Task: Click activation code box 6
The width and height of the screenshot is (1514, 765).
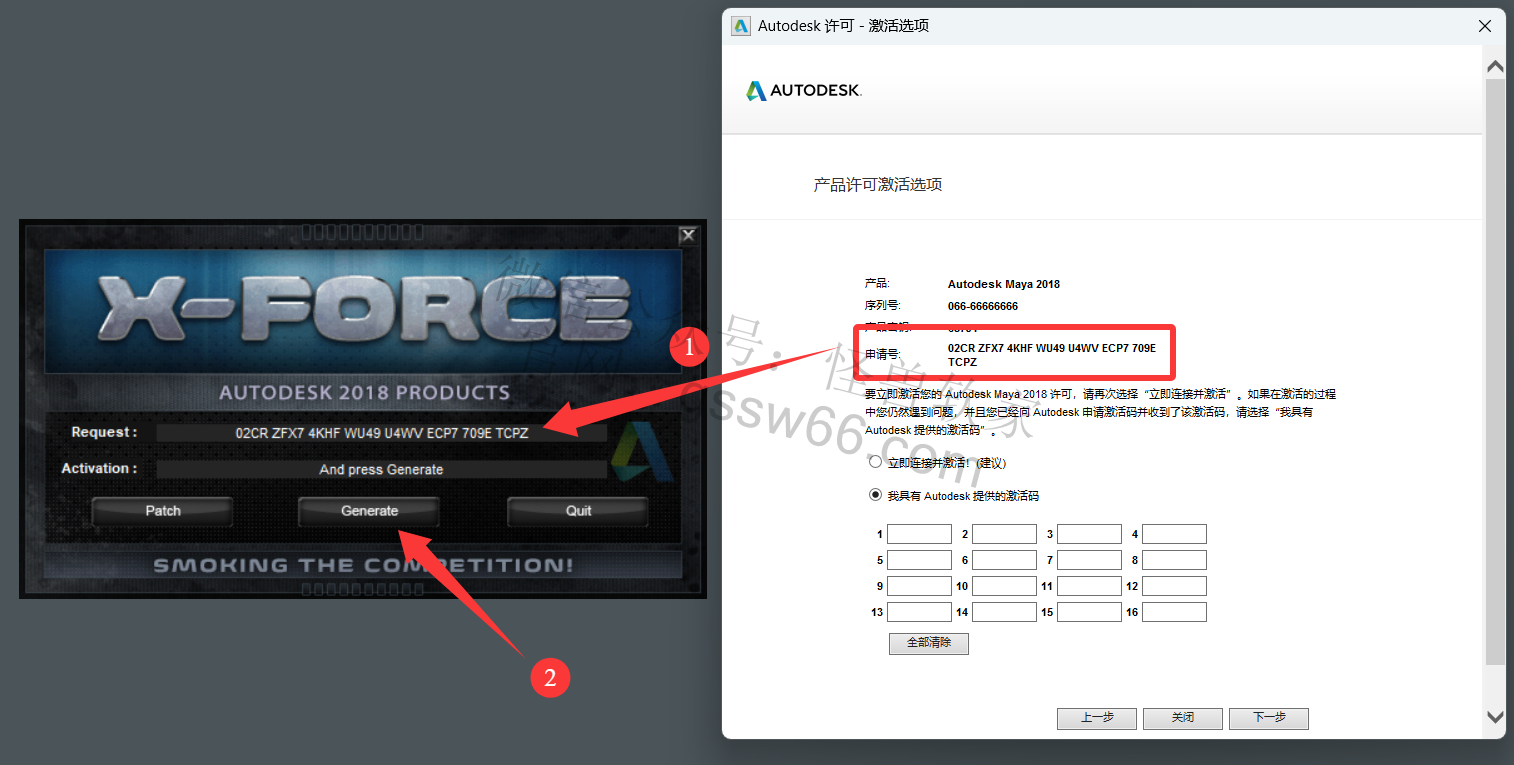Action: (1004, 560)
